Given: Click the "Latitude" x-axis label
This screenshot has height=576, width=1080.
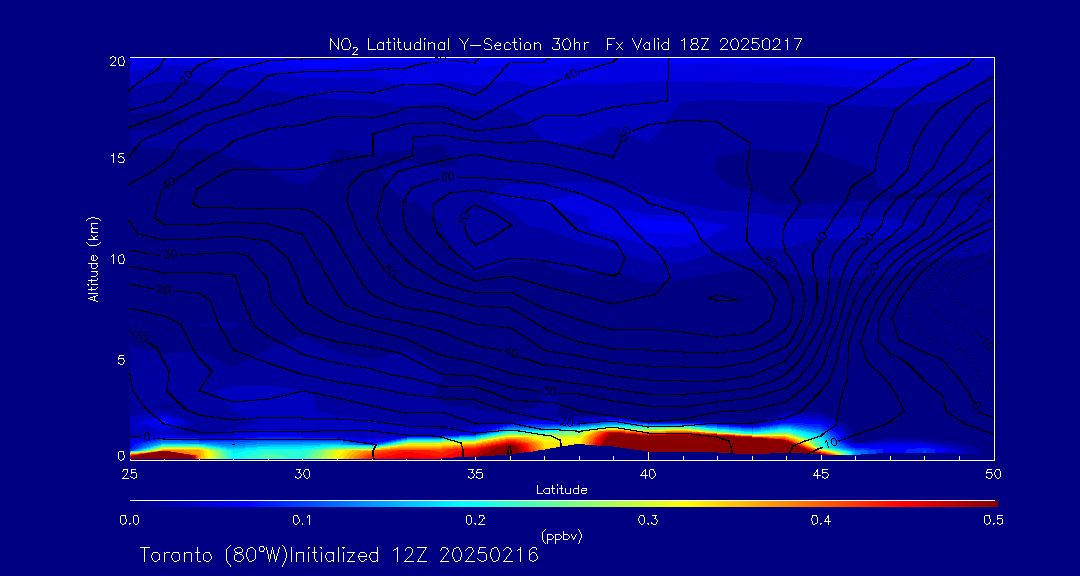Looking at the screenshot, I should (x=562, y=490).
